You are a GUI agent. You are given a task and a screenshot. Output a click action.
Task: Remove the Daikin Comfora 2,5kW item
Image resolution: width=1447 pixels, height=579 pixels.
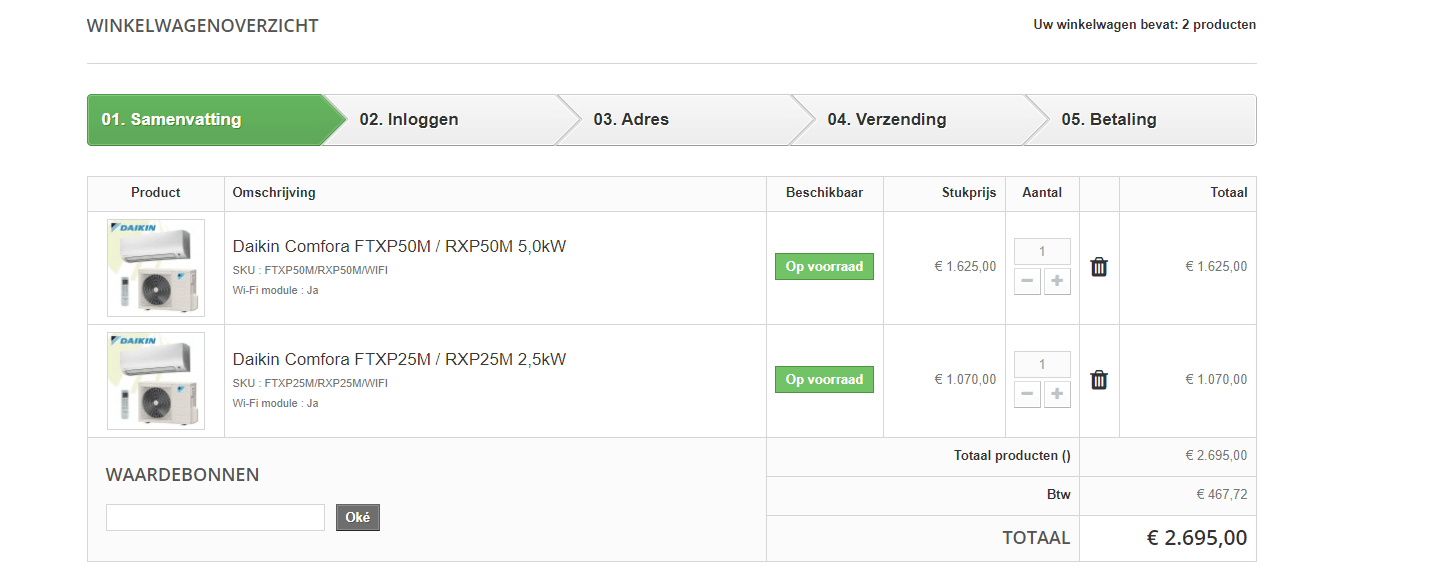click(1099, 380)
